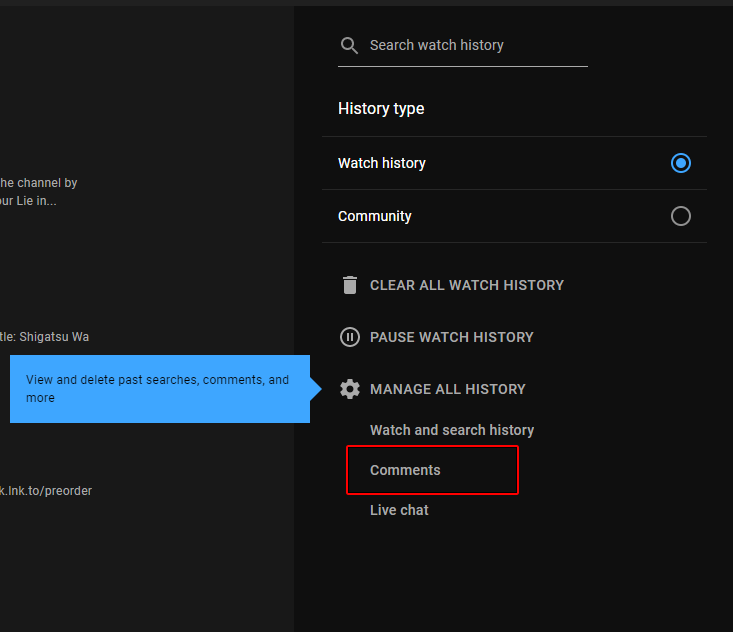Image resolution: width=733 pixels, height=632 pixels.
Task: Click the blue tooltip about past searches
Action: 159,389
